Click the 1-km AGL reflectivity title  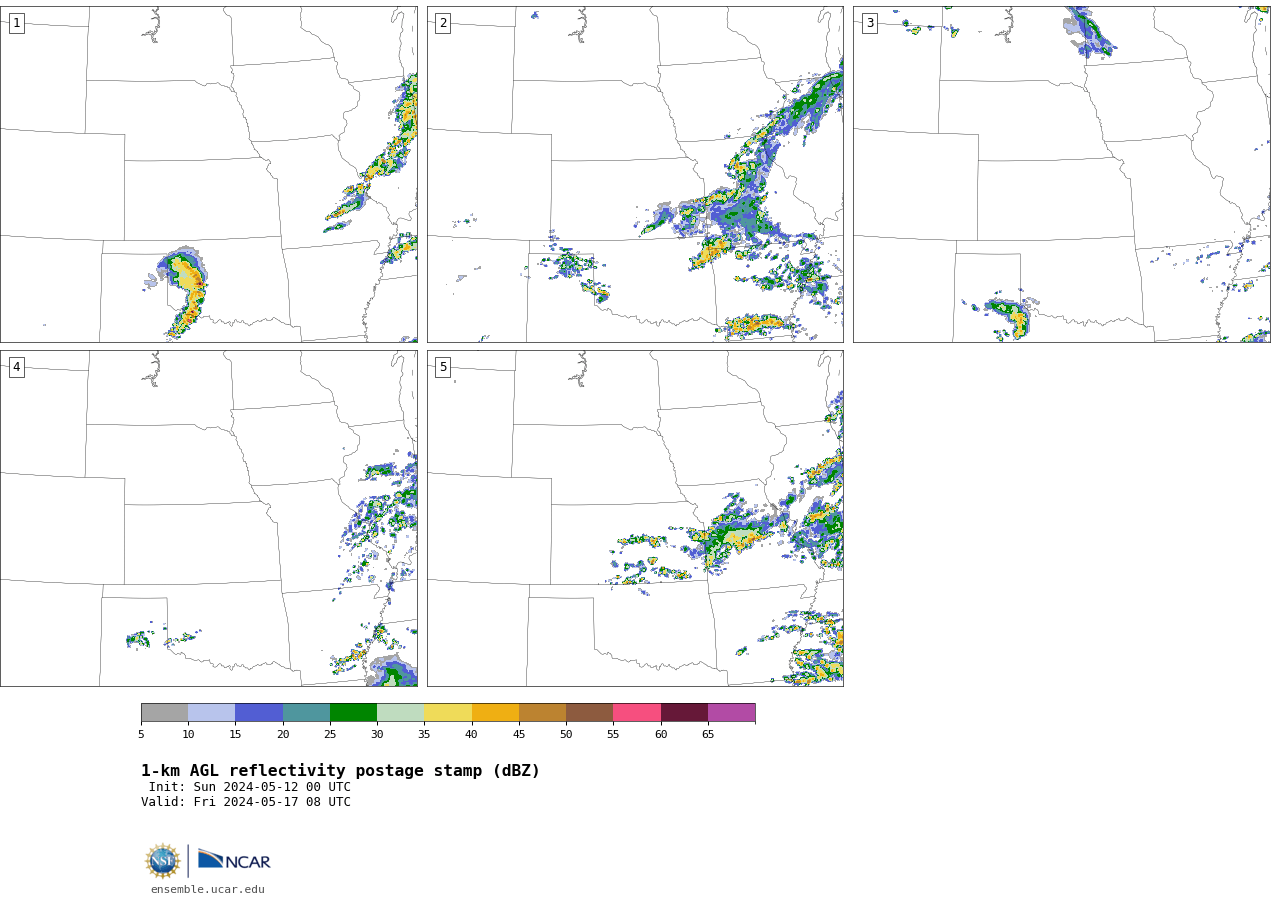[340, 771]
